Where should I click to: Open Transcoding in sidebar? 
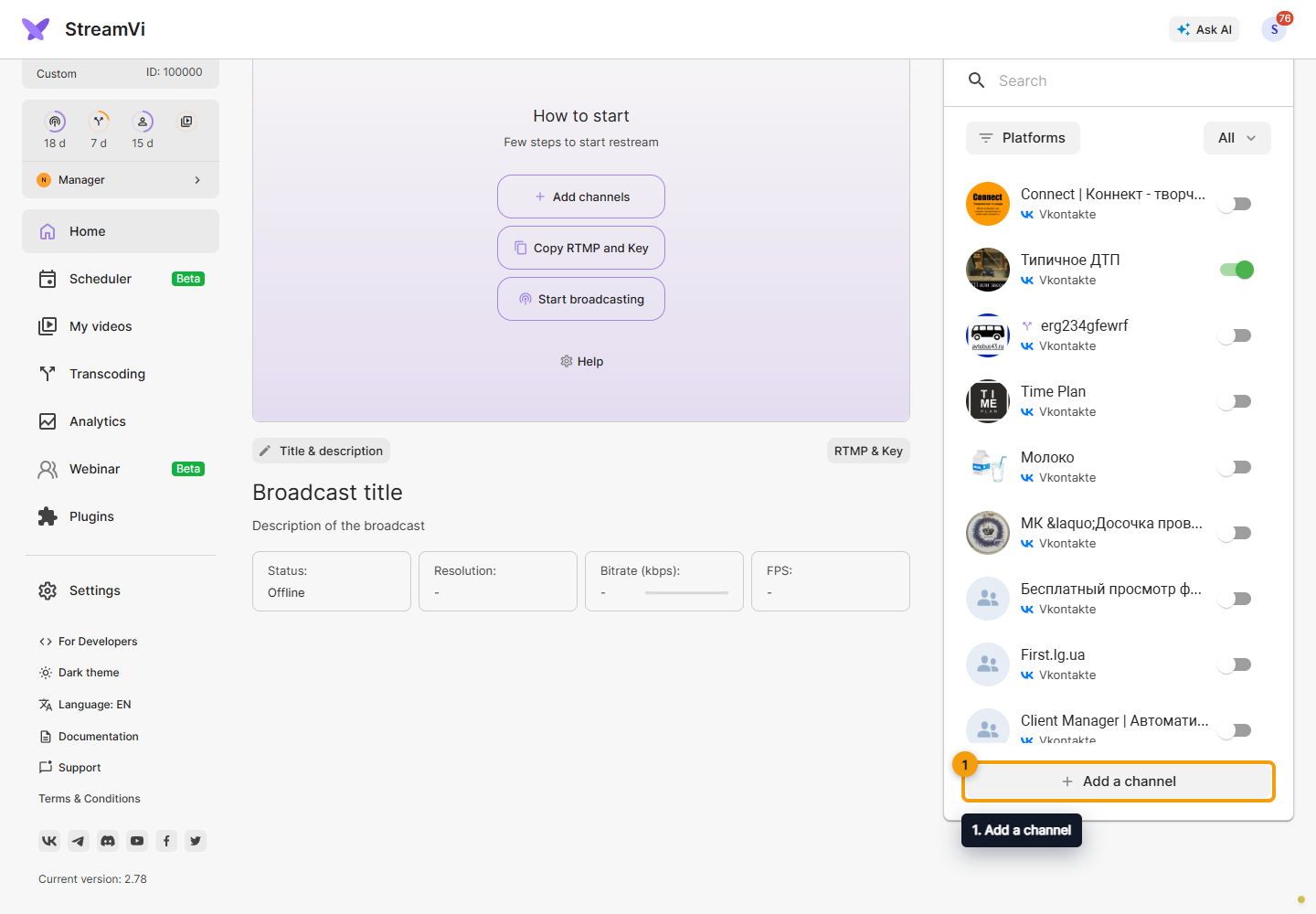(121, 374)
